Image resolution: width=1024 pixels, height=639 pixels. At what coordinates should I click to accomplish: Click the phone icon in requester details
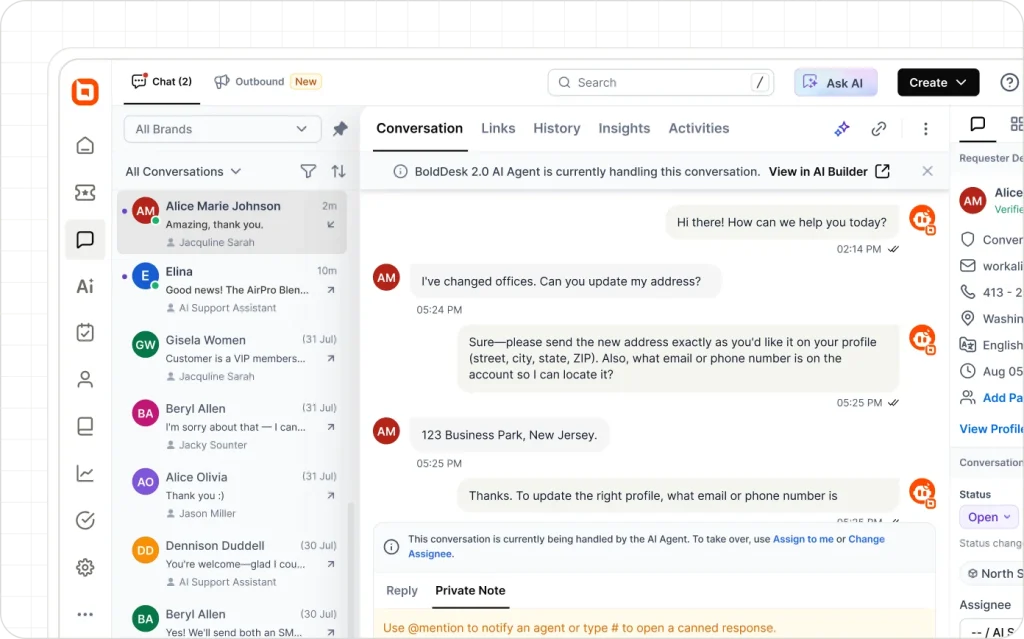click(967, 291)
